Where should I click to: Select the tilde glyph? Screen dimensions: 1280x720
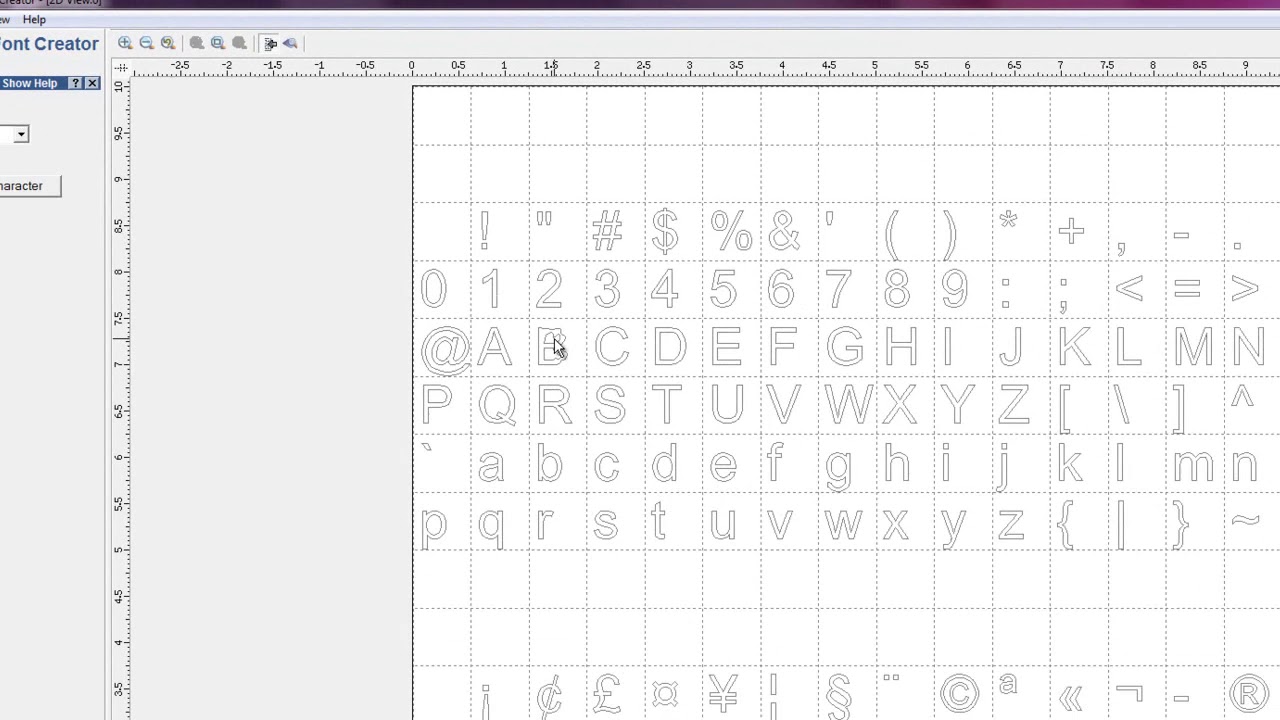click(1245, 520)
